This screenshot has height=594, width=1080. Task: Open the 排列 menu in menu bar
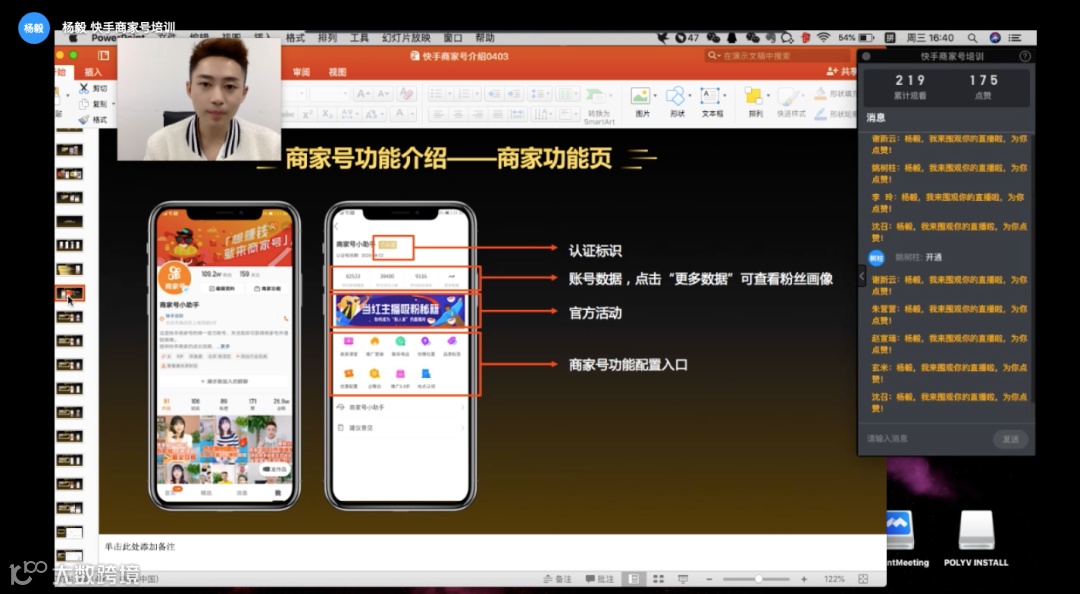tap(327, 38)
